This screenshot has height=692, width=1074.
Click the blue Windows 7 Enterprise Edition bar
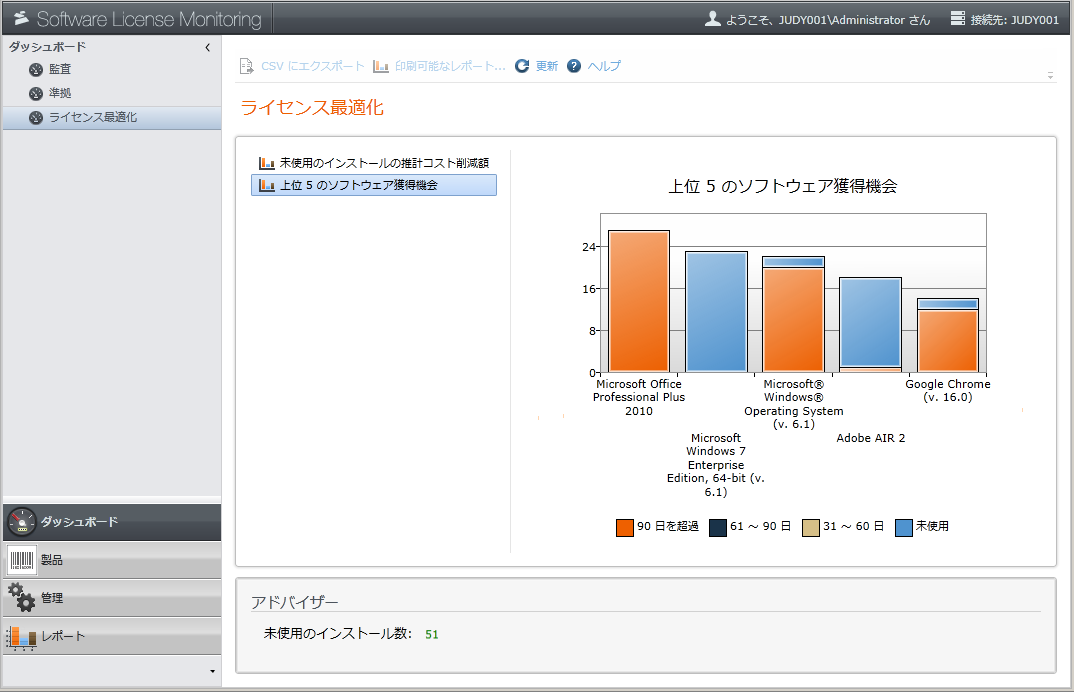pyautogui.click(x=716, y=312)
